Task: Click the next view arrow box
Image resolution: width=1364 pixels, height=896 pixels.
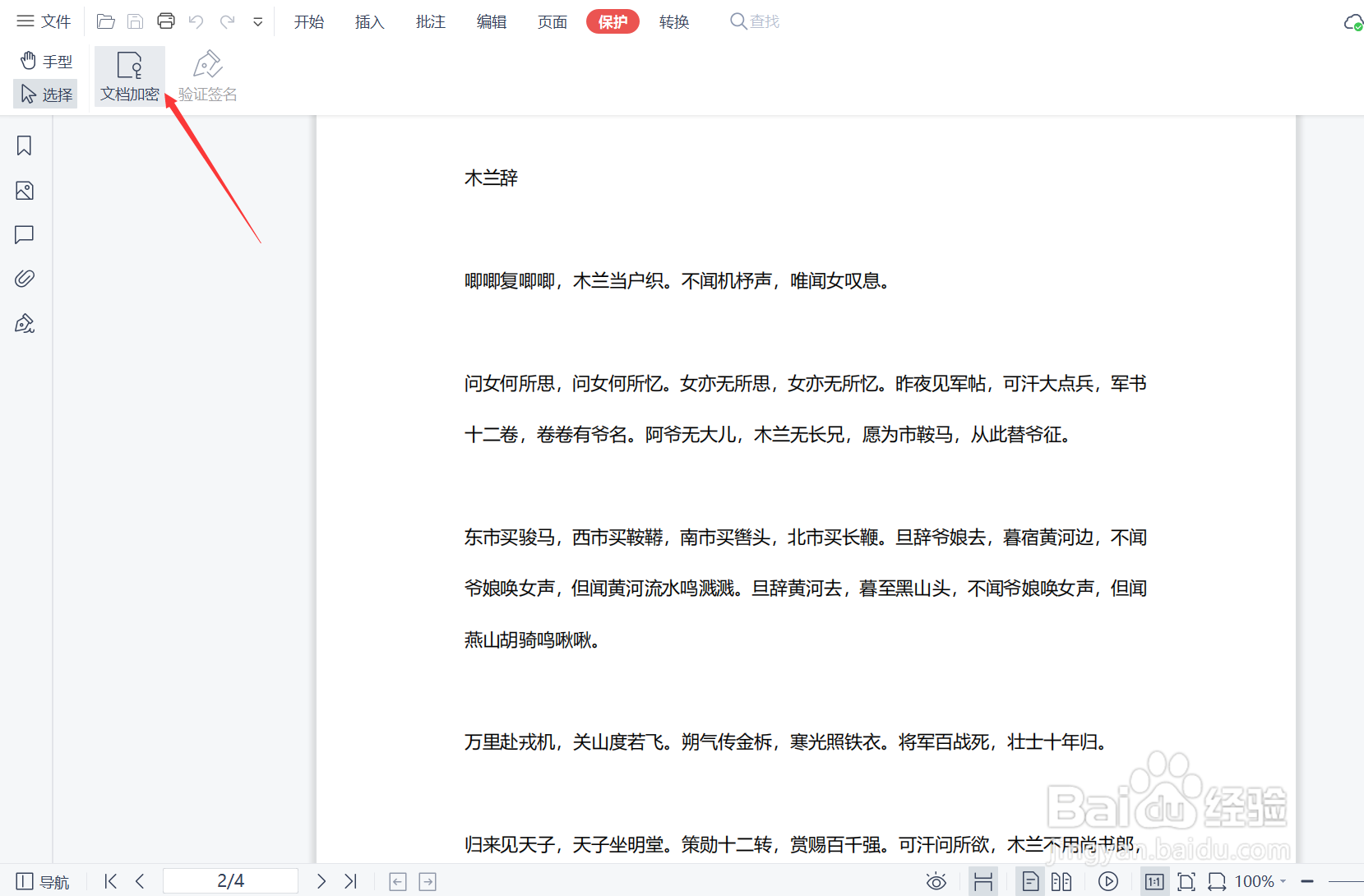Action: pos(428,882)
